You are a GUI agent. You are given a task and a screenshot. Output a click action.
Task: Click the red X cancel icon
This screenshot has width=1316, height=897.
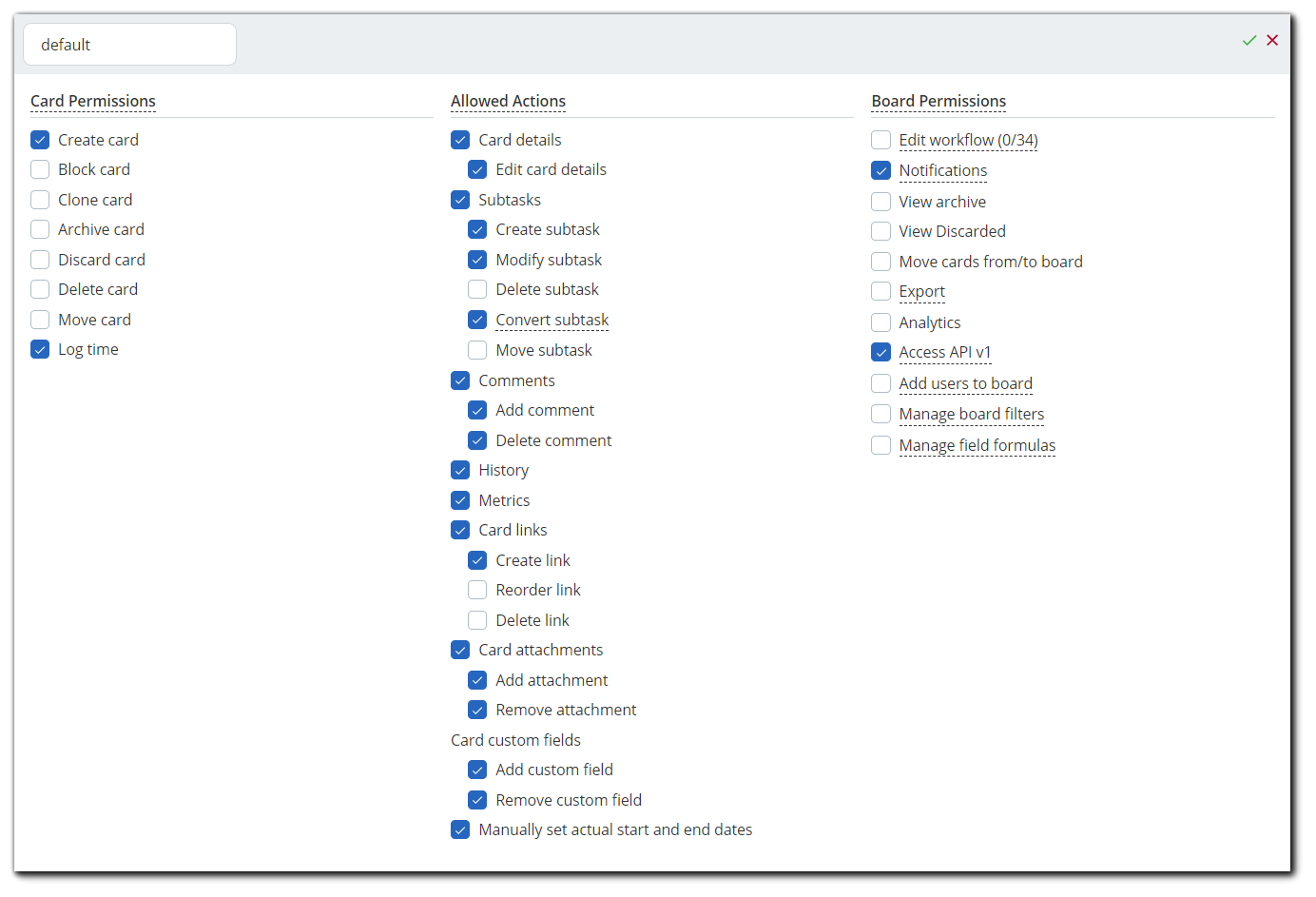coord(1272,40)
